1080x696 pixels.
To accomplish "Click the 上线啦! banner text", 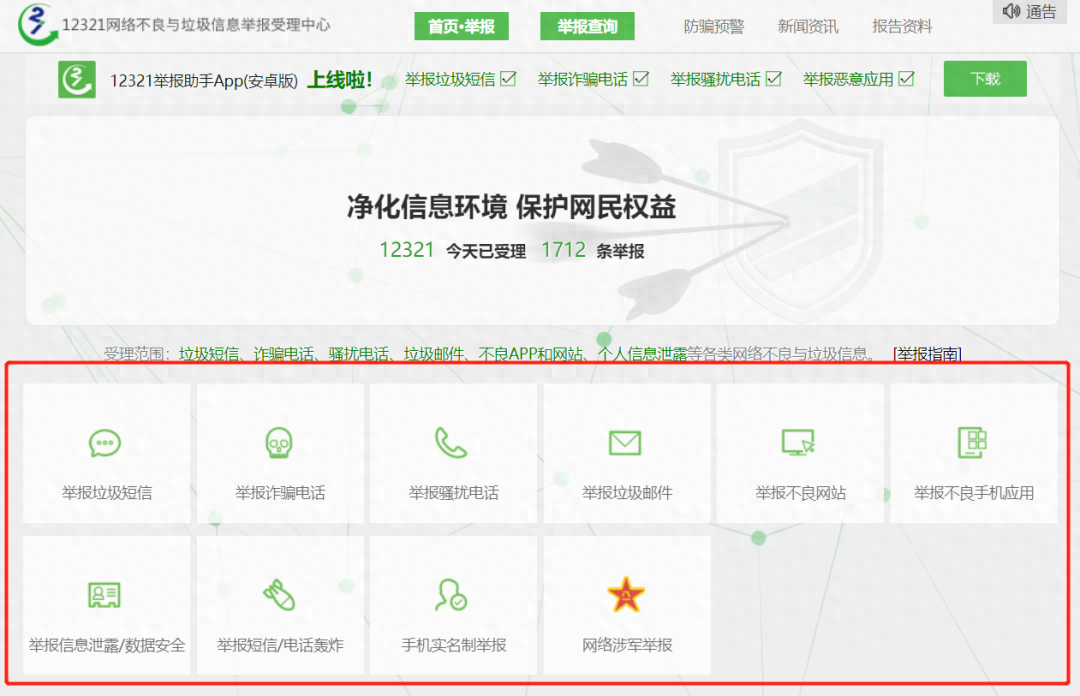I will (x=340, y=80).
